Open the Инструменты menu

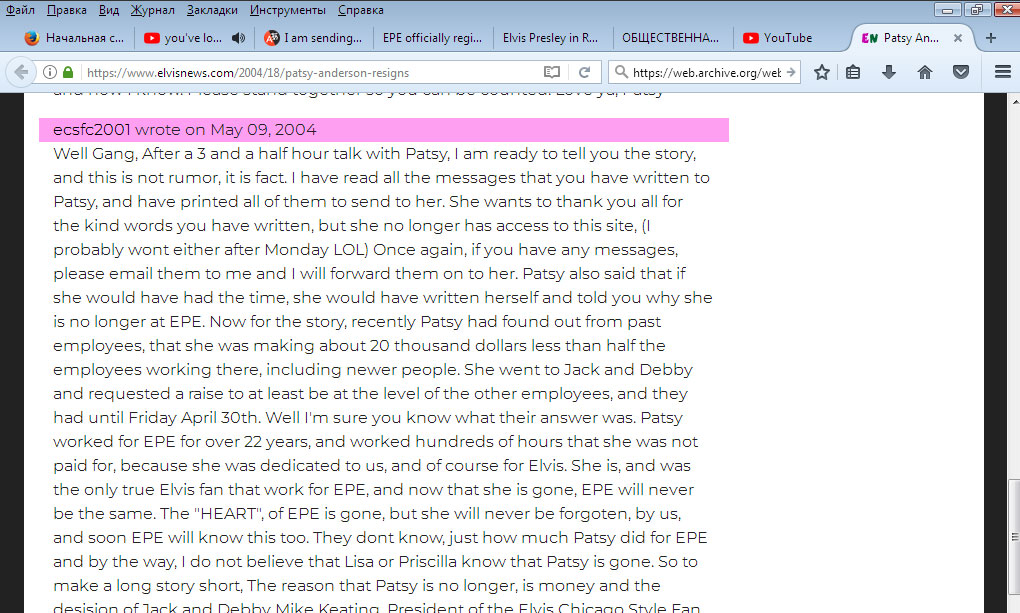288,10
